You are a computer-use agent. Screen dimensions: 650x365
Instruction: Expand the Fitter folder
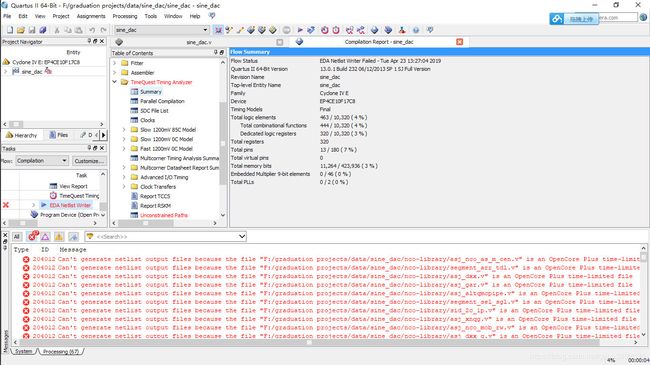point(115,63)
